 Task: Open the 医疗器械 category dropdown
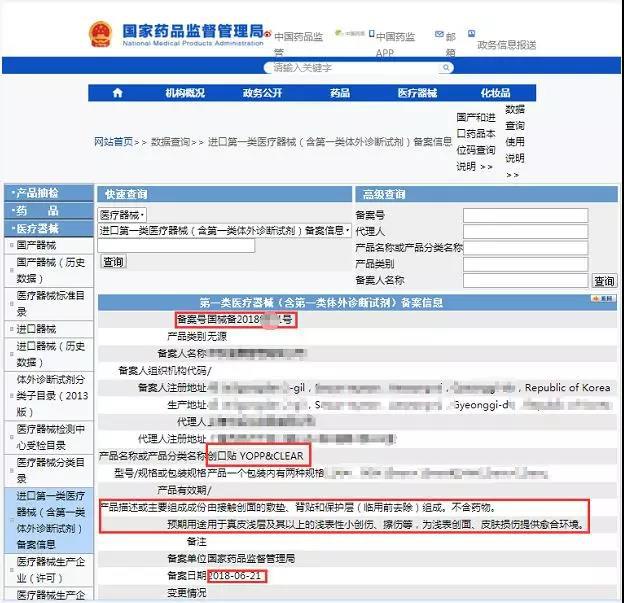click(122, 215)
